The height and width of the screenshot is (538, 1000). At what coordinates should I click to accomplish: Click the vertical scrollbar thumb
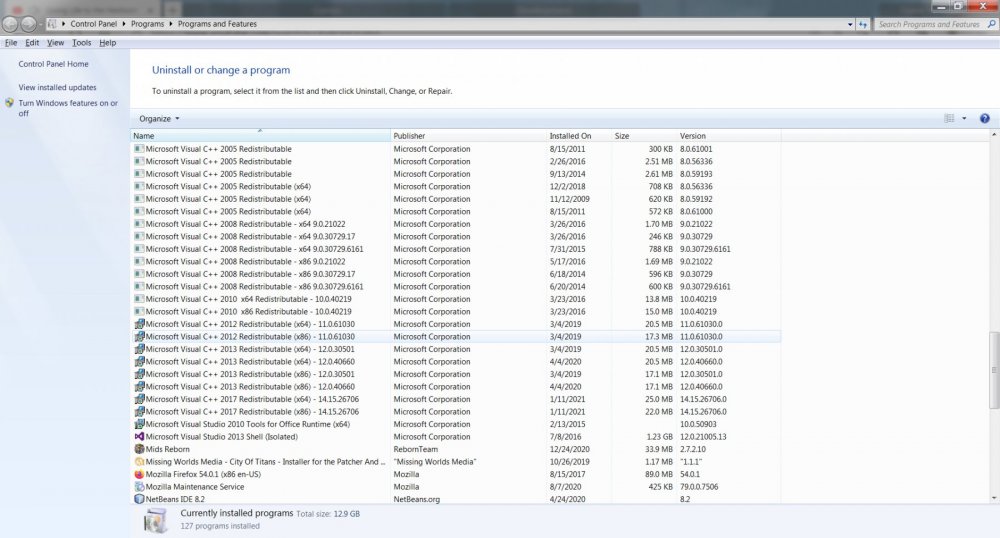tap(994, 370)
